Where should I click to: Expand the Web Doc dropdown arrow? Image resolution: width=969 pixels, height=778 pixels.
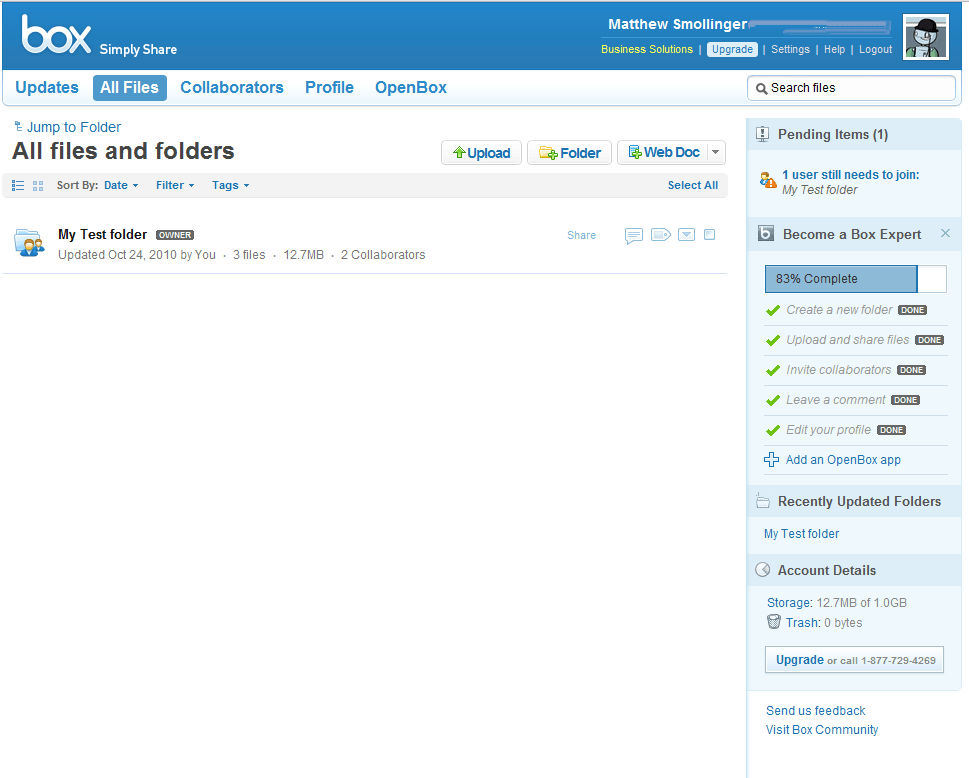click(716, 153)
